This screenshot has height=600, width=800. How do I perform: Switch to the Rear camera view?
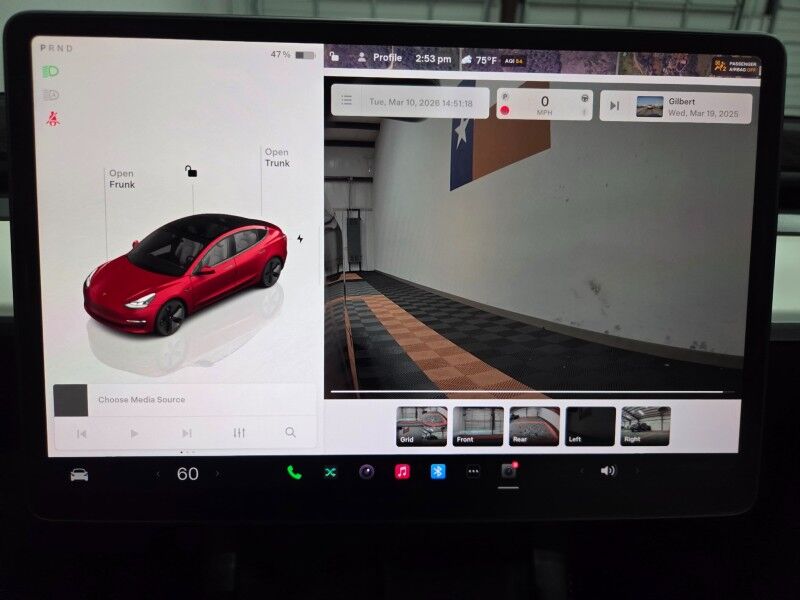[534, 426]
